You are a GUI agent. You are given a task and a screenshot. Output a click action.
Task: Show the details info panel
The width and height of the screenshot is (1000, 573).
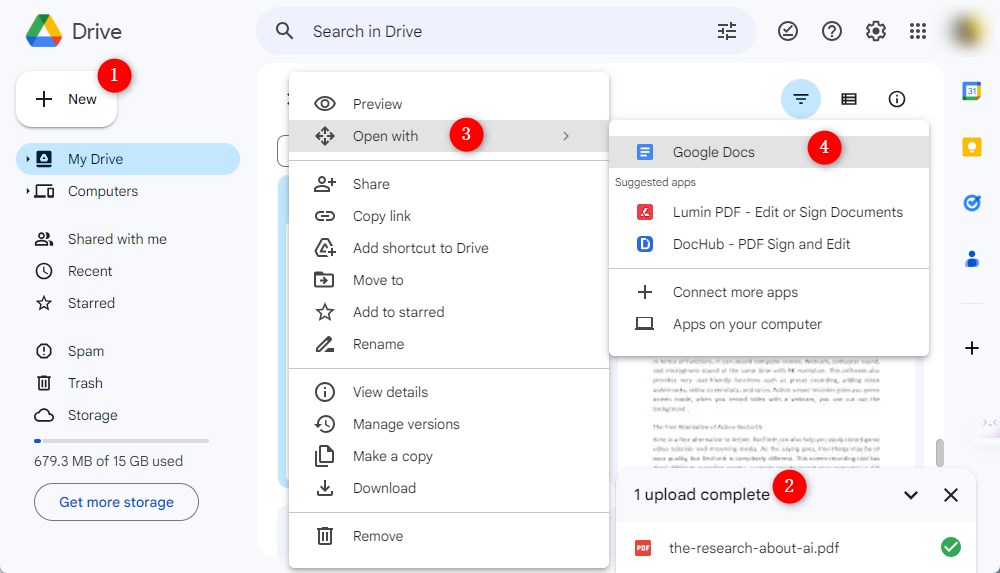[x=897, y=99]
